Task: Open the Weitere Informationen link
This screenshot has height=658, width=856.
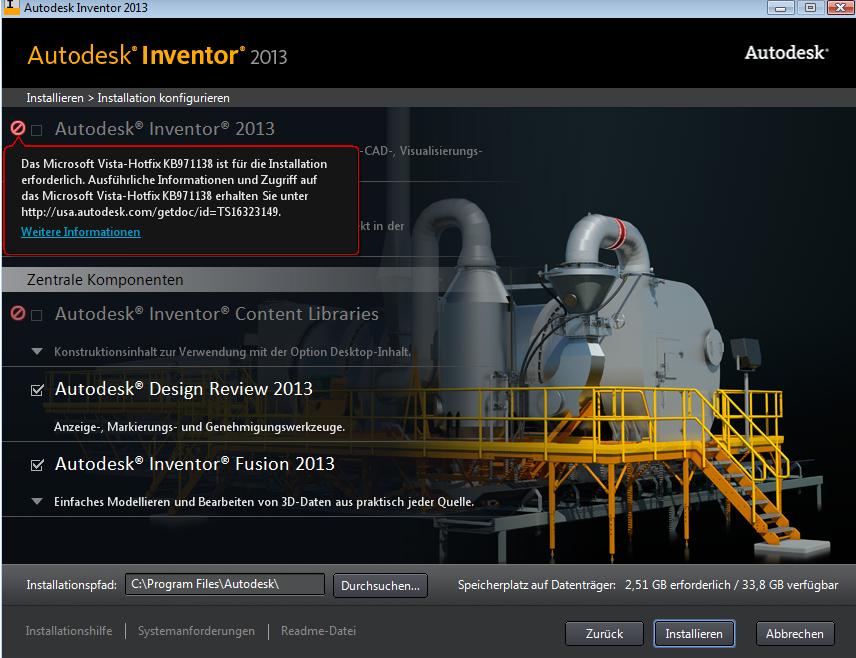Action: pos(81,232)
